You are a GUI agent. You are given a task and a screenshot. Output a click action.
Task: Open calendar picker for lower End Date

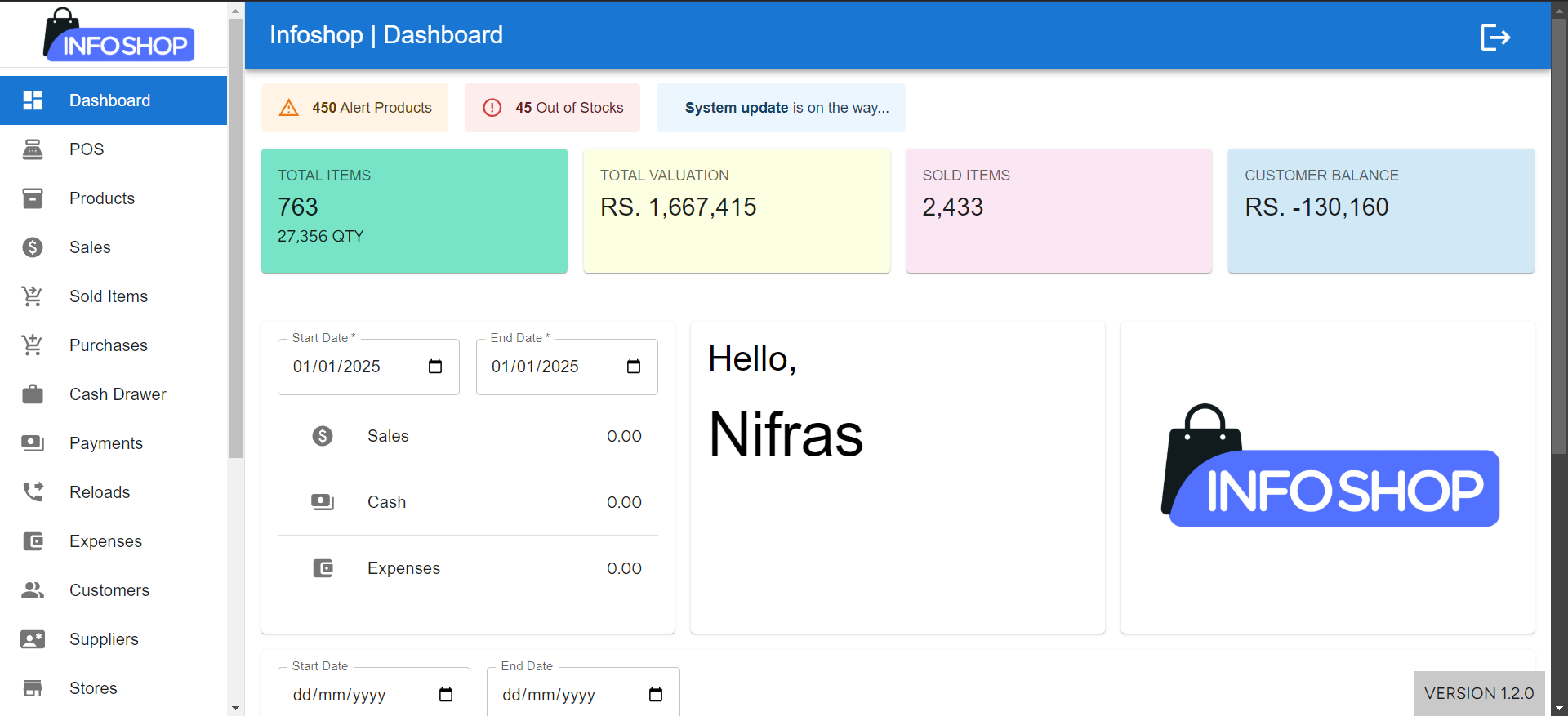656,695
